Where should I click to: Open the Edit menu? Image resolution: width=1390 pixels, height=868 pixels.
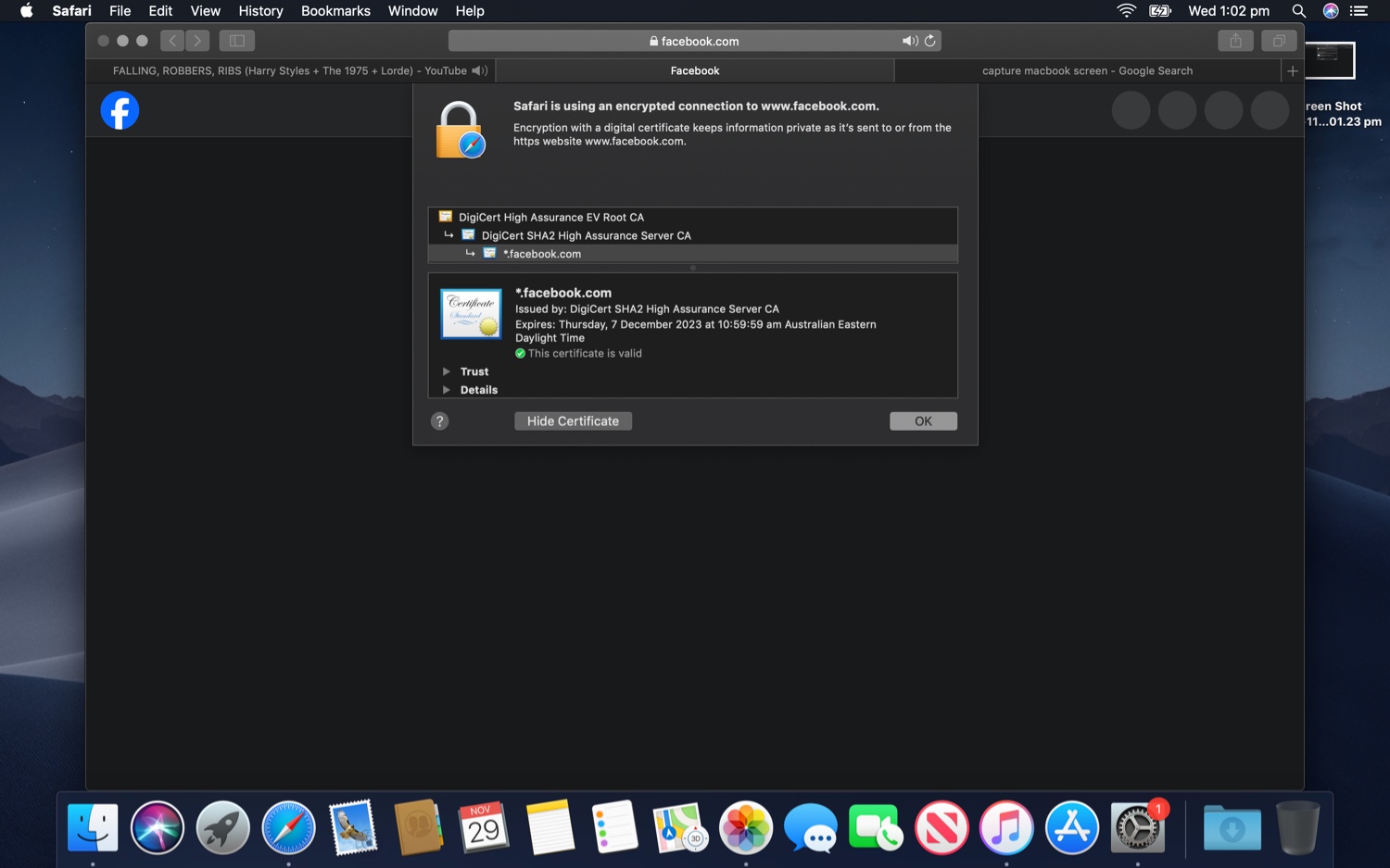[160, 11]
